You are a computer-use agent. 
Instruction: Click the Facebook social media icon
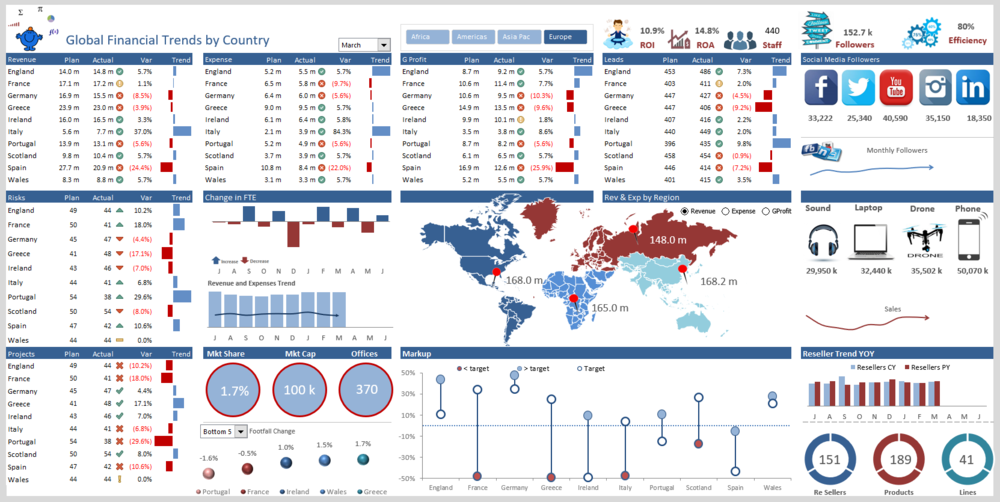[821, 87]
